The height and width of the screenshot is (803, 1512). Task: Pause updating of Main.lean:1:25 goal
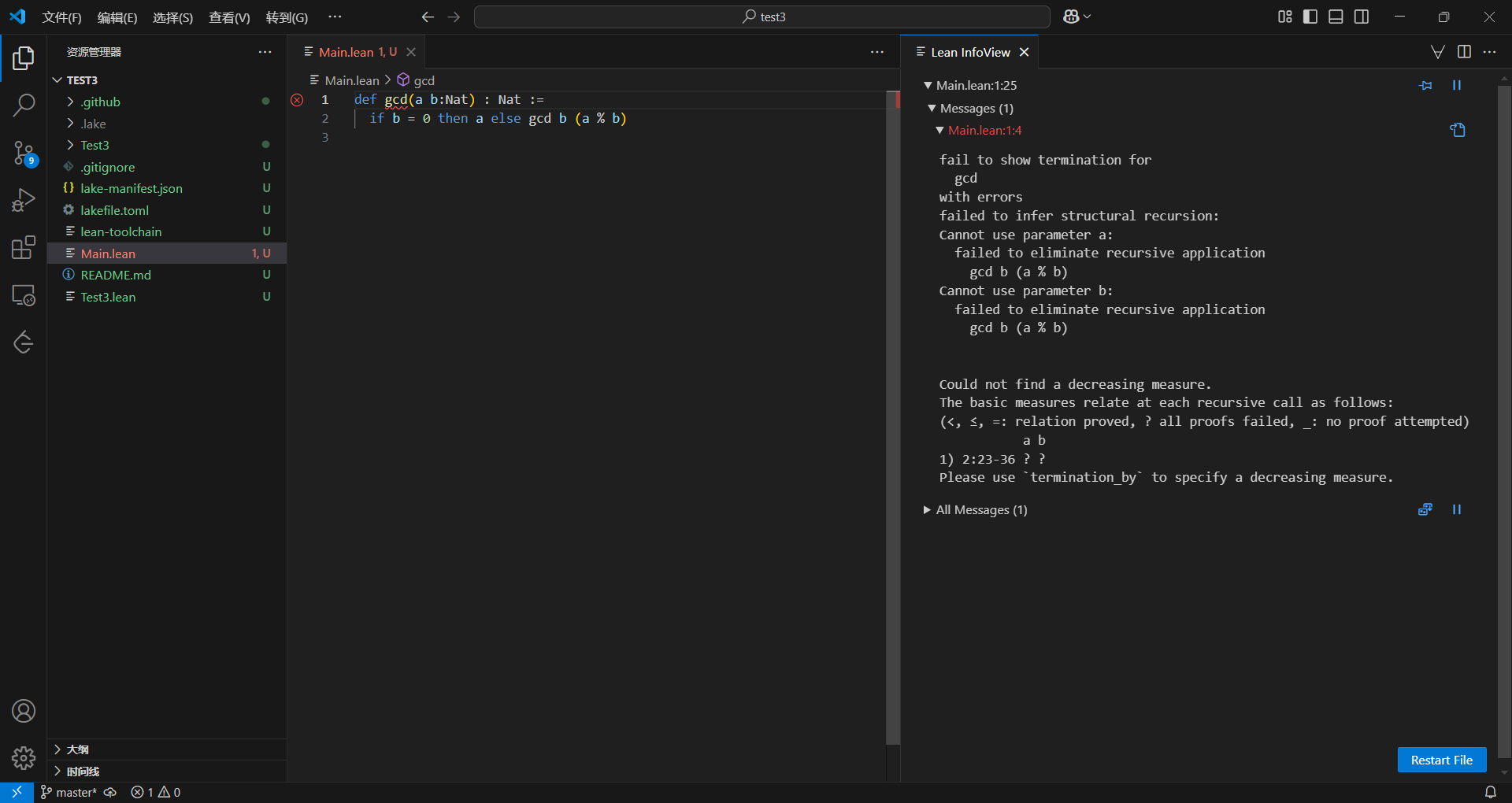pos(1457,85)
